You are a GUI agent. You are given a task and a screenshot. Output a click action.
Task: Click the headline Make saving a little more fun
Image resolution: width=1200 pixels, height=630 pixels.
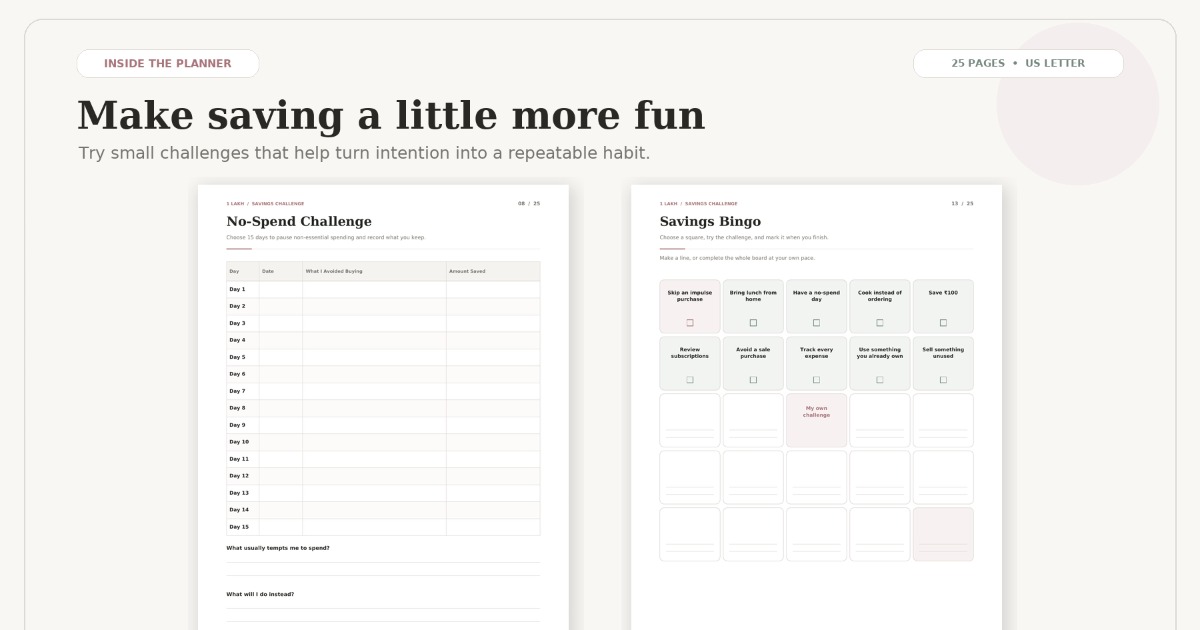[391, 116]
